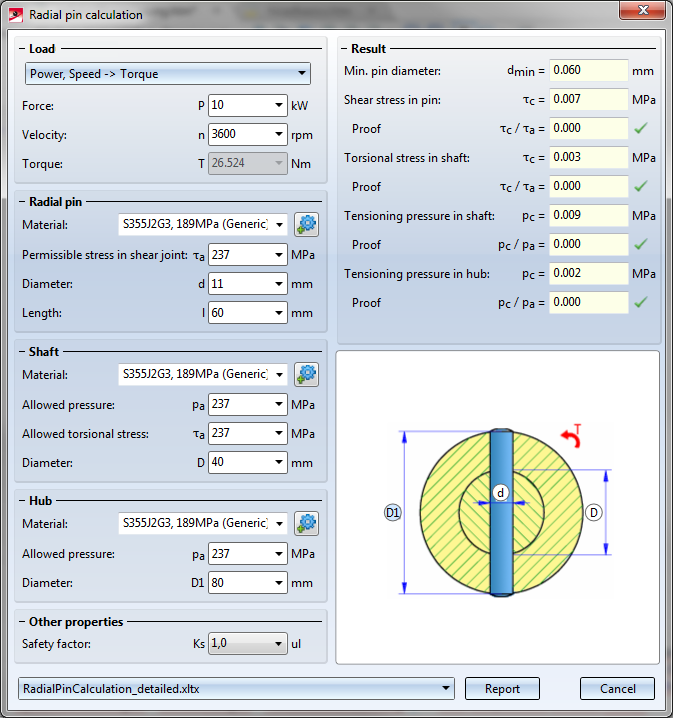This screenshot has height=718, width=673.
Task: Open the Radial pin Material dropdown
Action: 279,224
